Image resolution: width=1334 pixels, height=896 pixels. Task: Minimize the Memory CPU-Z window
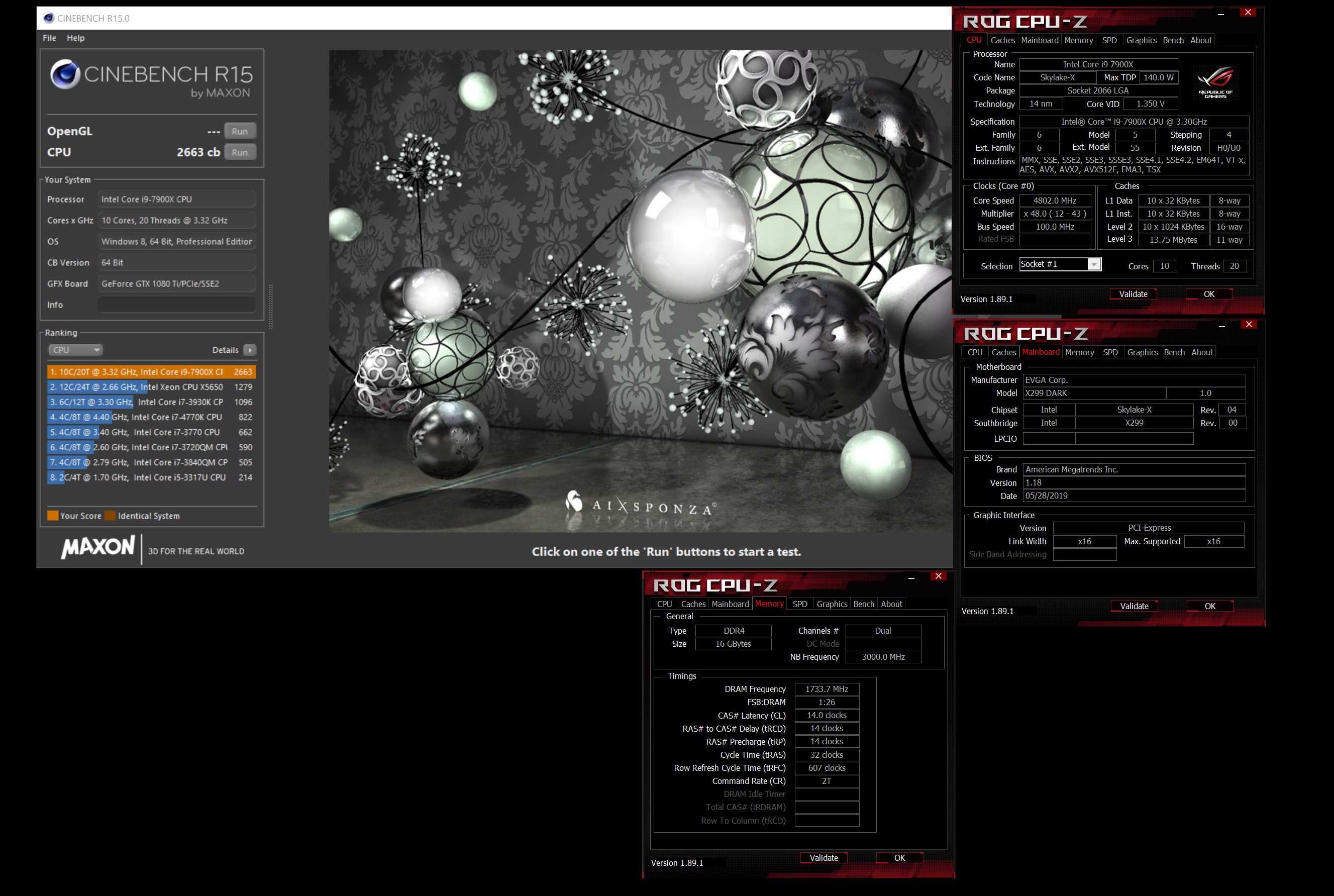coord(911,578)
